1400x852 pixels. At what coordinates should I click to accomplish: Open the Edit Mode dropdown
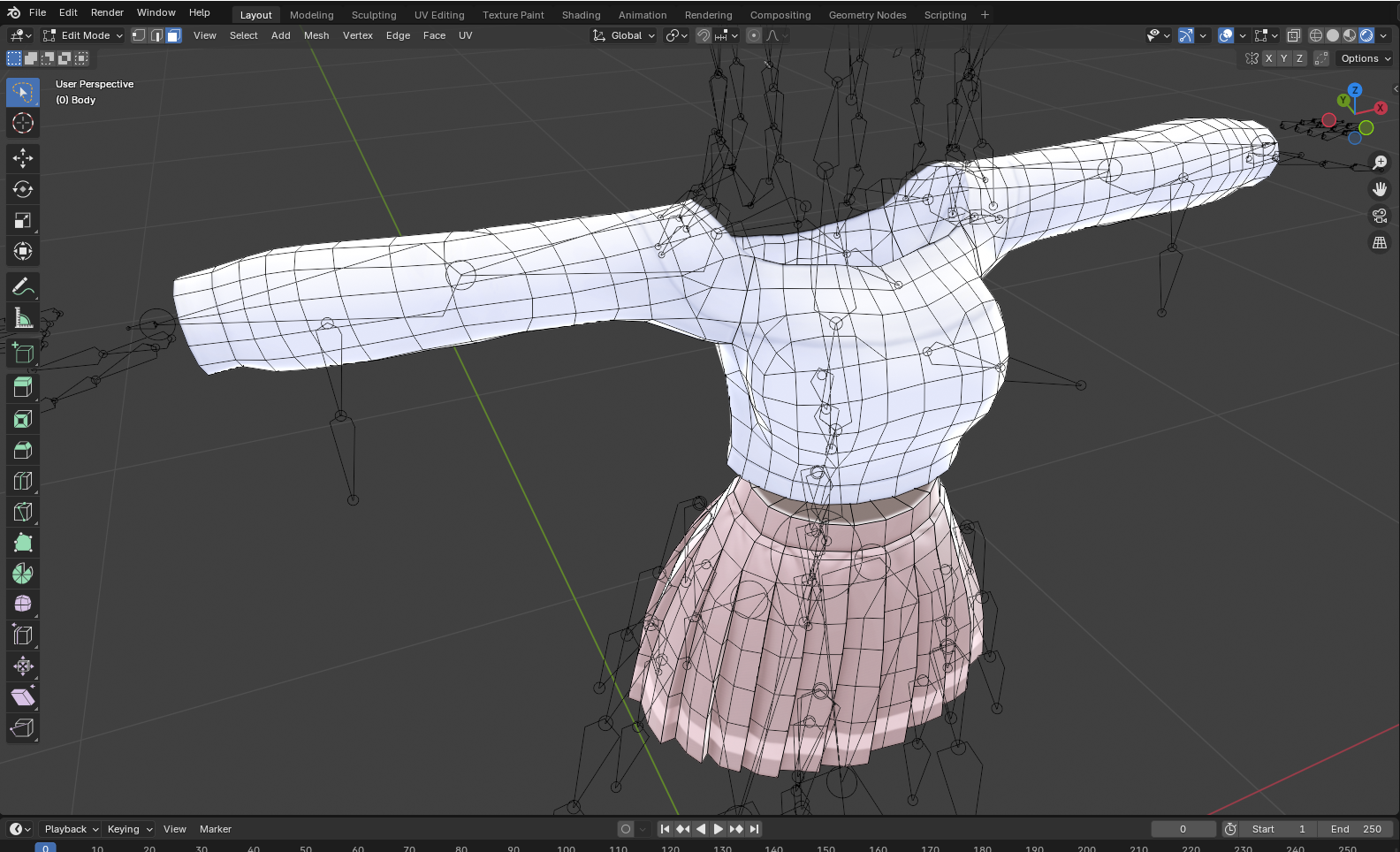pyautogui.click(x=84, y=35)
